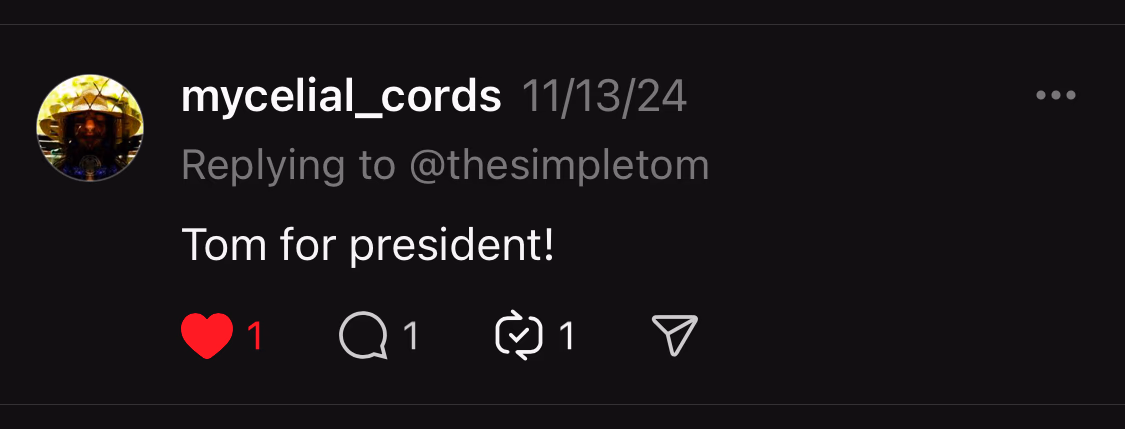This screenshot has height=429, width=1125.
Task: Click the 11/13/24 post date
Action: tap(604, 96)
